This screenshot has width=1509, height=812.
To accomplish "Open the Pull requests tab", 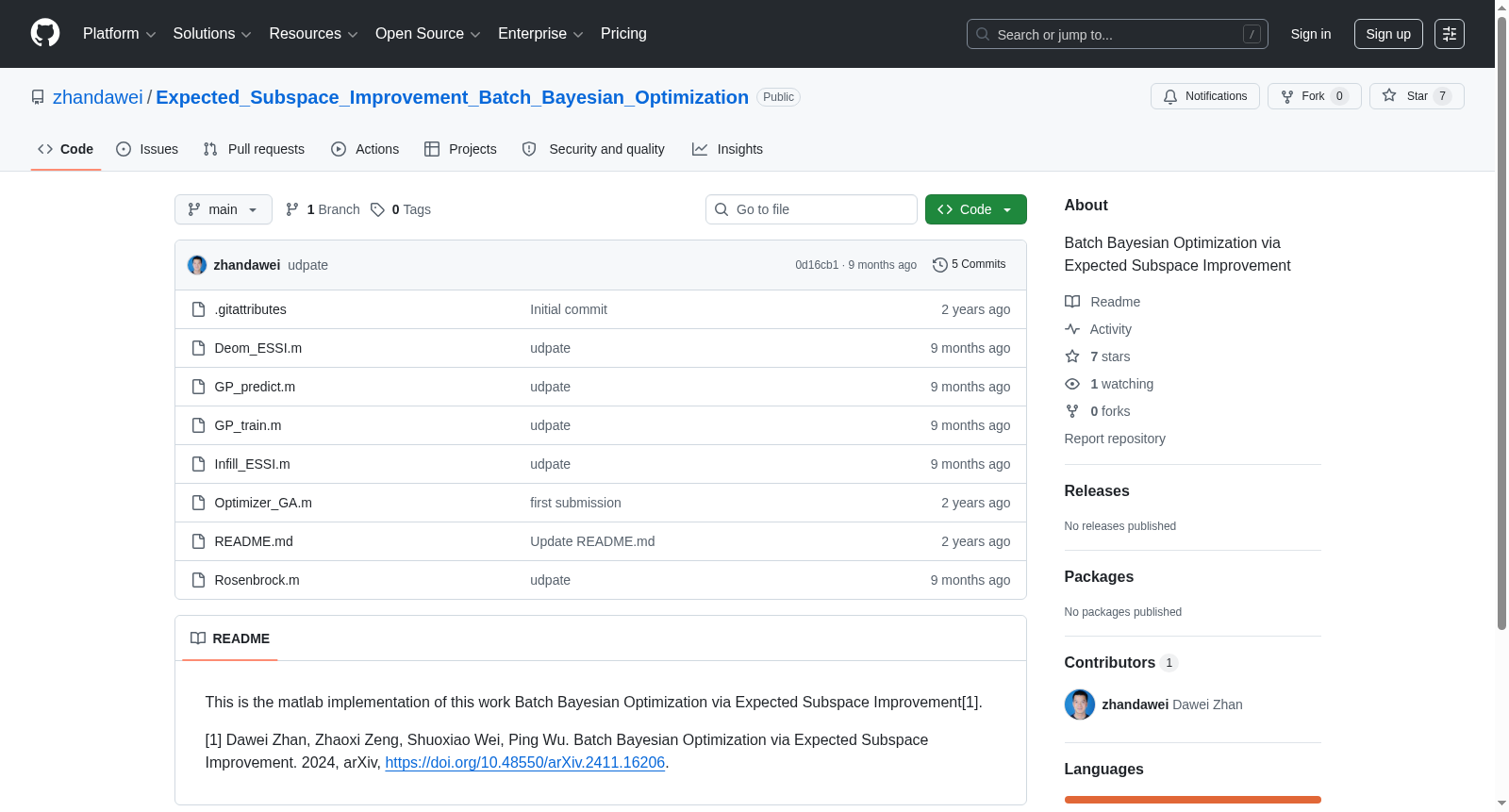I will 254,149.
